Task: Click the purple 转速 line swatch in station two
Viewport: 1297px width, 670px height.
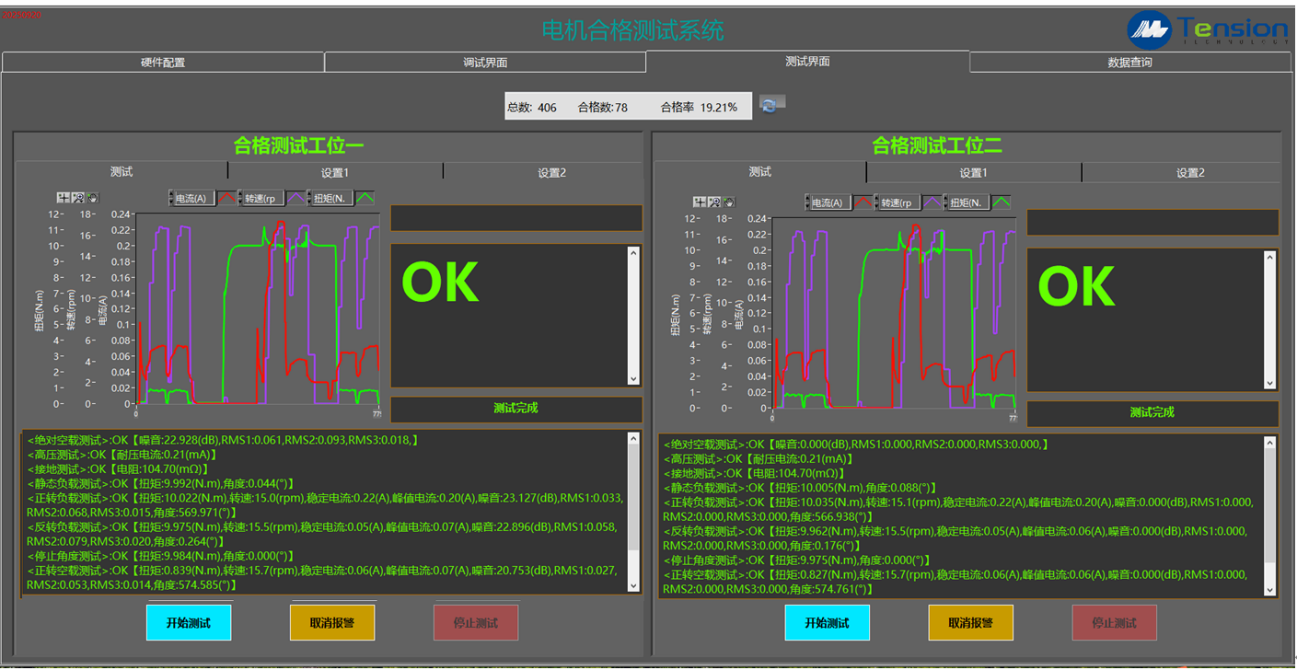Action: pos(932,202)
